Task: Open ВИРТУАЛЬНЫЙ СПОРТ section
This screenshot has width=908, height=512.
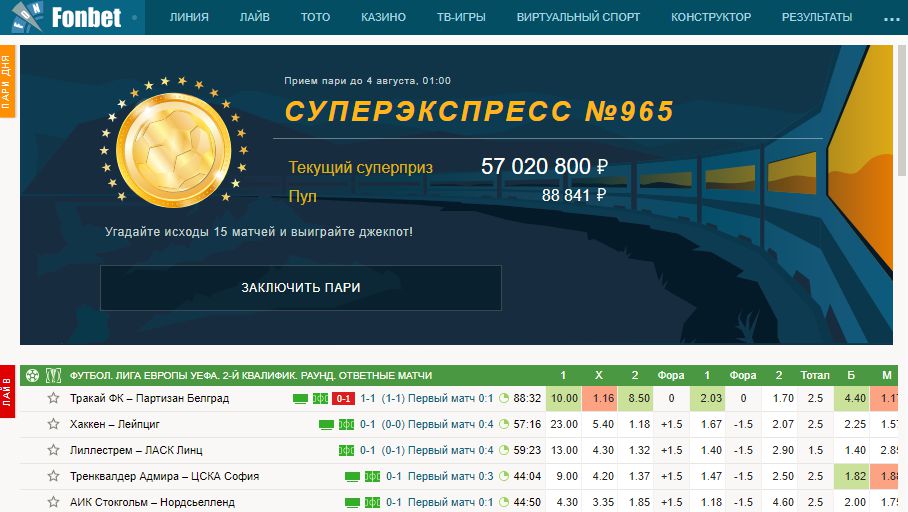Action: [x=578, y=17]
